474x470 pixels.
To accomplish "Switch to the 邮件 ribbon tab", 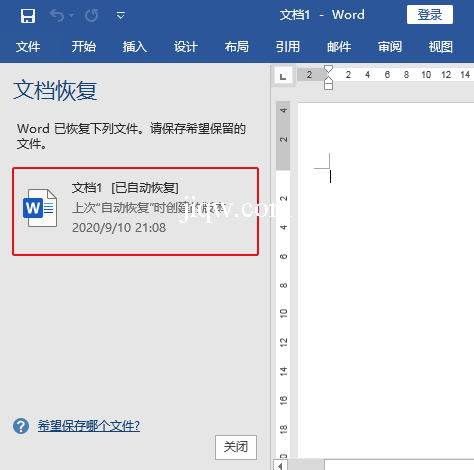I will [x=339, y=47].
